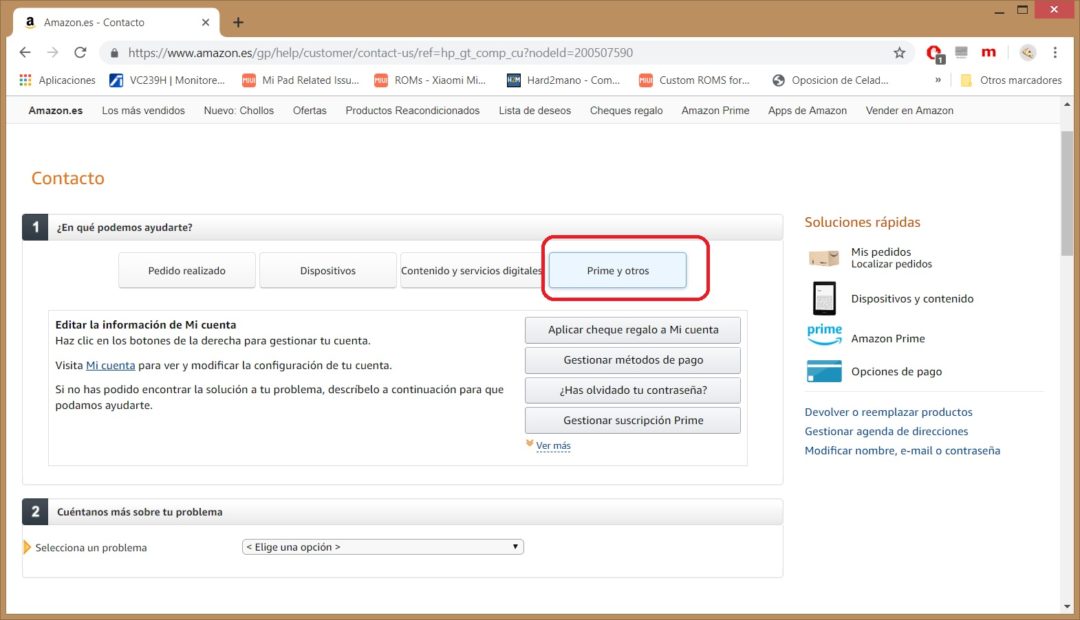Bookmark the page using the star icon
Viewport: 1080px width, 620px height.
tap(899, 52)
